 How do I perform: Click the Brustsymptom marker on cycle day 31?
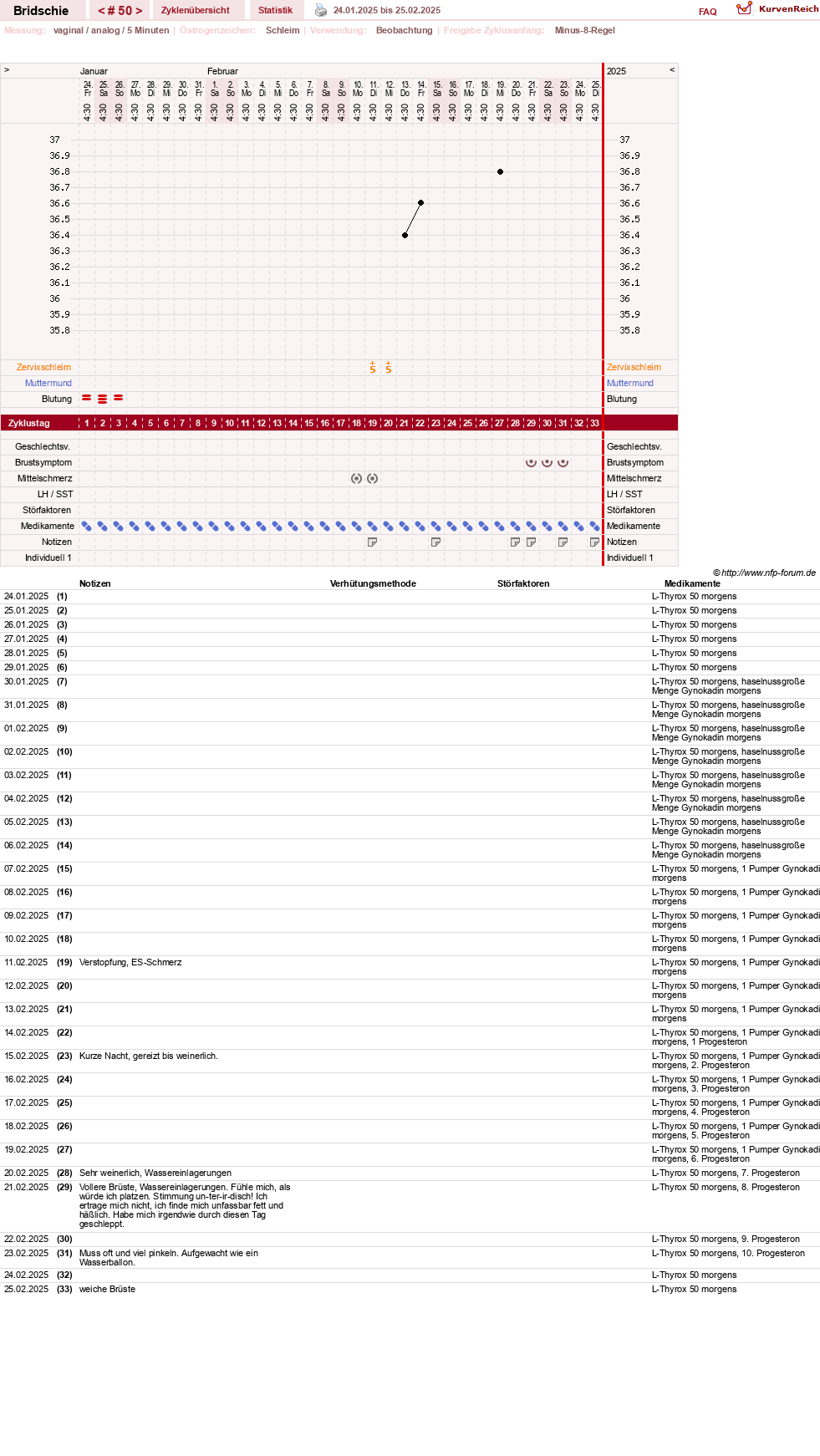click(563, 462)
